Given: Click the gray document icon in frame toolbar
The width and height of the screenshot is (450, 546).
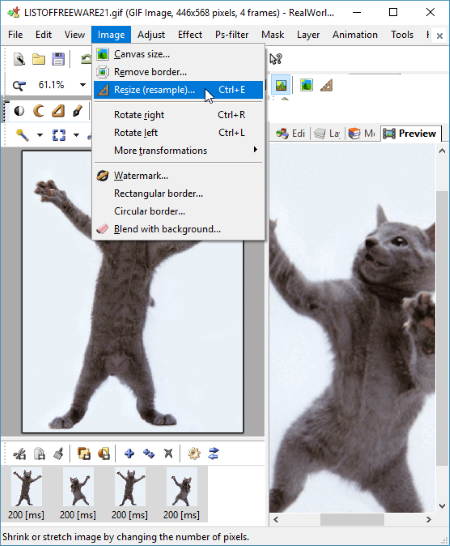Looking at the screenshot, I should 39,454.
